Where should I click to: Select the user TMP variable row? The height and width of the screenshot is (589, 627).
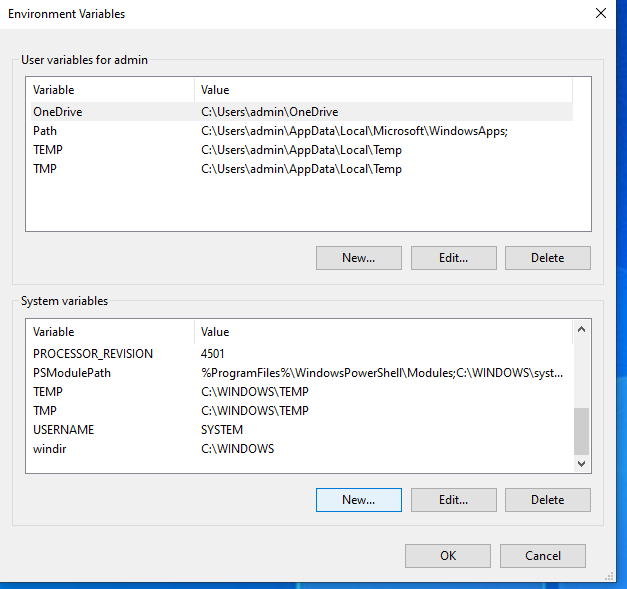point(302,169)
